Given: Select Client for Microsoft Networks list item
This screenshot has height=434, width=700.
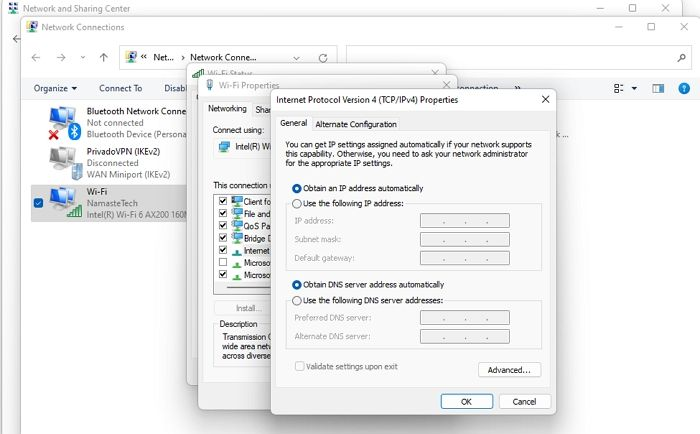Looking at the screenshot, I should [x=251, y=201].
